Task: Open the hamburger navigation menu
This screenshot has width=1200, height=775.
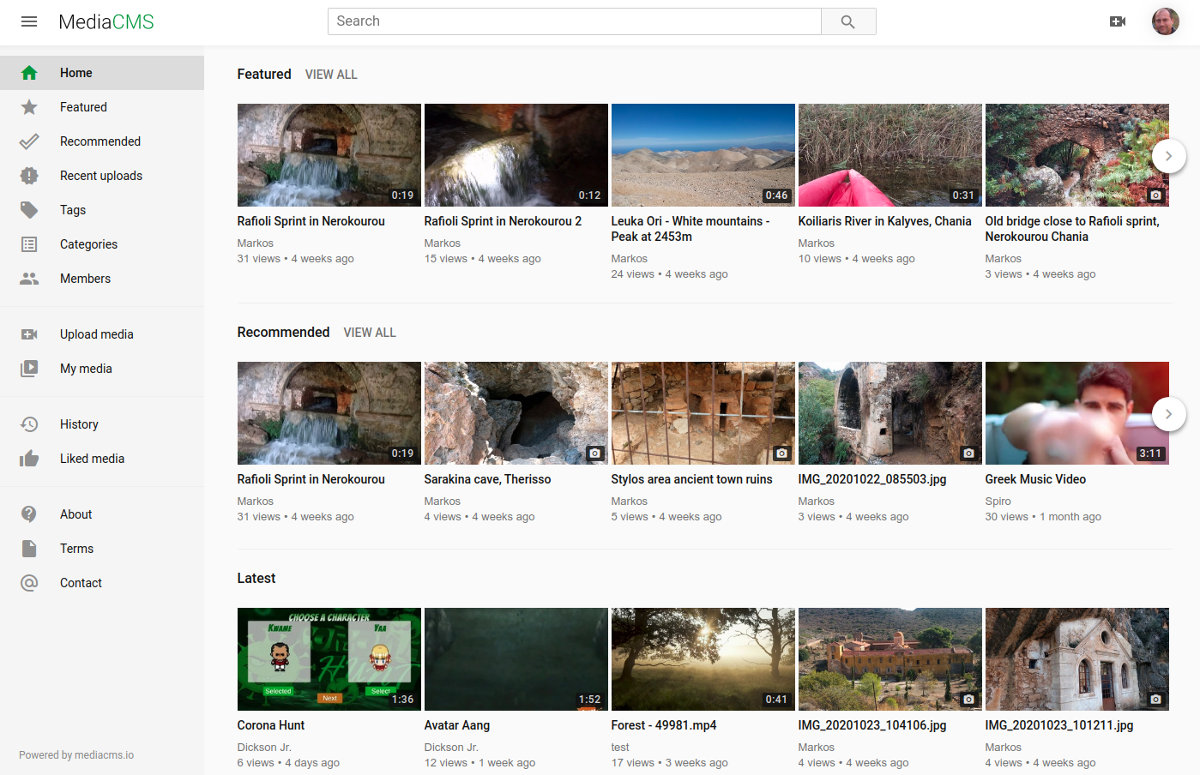Action: pyautogui.click(x=29, y=21)
